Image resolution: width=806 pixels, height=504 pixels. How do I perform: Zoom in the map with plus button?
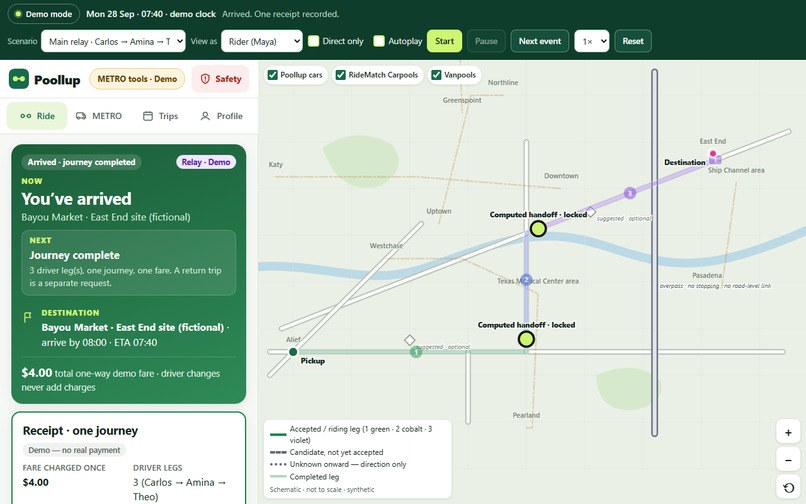788,433
